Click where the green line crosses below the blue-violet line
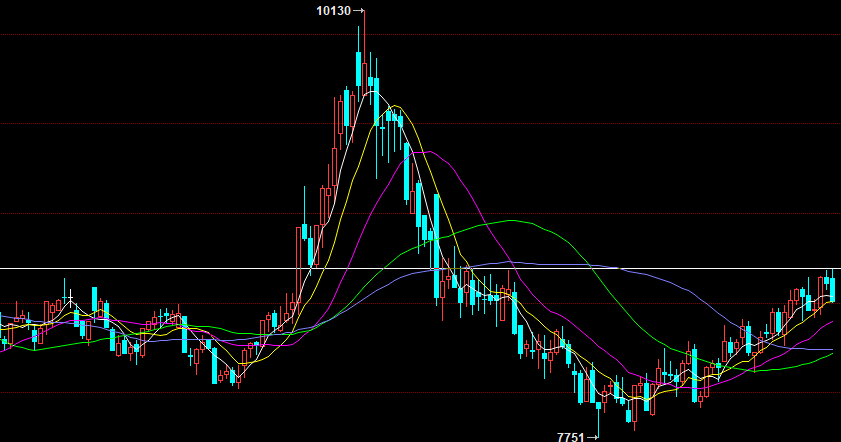This screenshot has width=841, height=442. tap(590, 265)
